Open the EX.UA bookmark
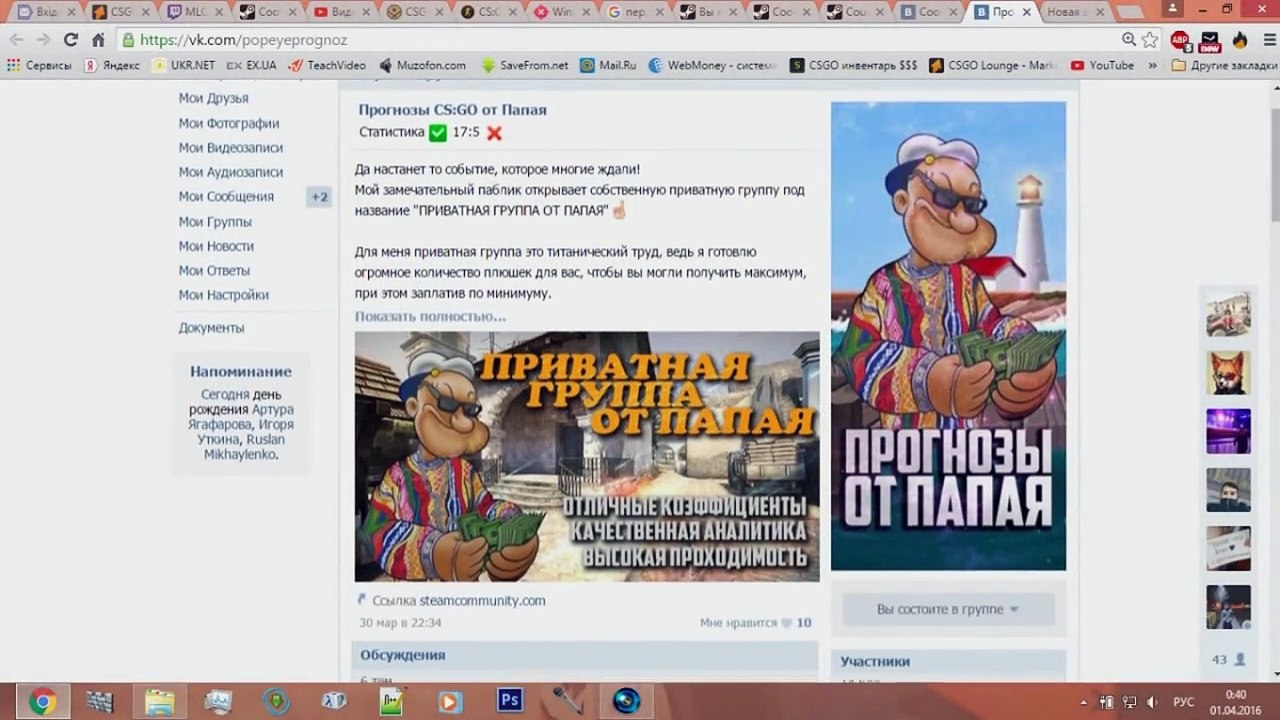The width and height of the screenshot is (1280, 720). click(252, 65)
